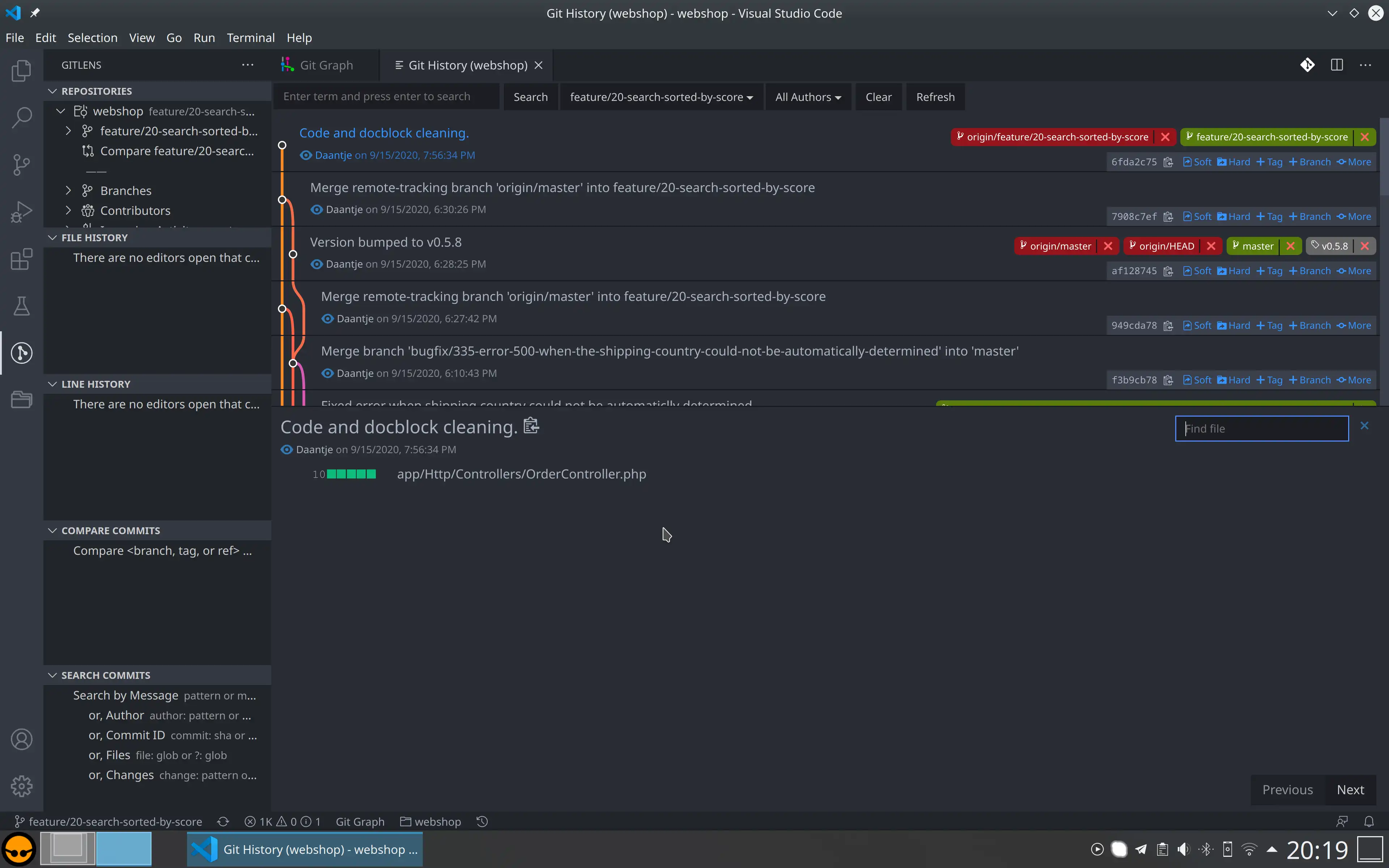Expand the Contributors tree node
This screenshot has height=868, width=1389.
point(68,210)
